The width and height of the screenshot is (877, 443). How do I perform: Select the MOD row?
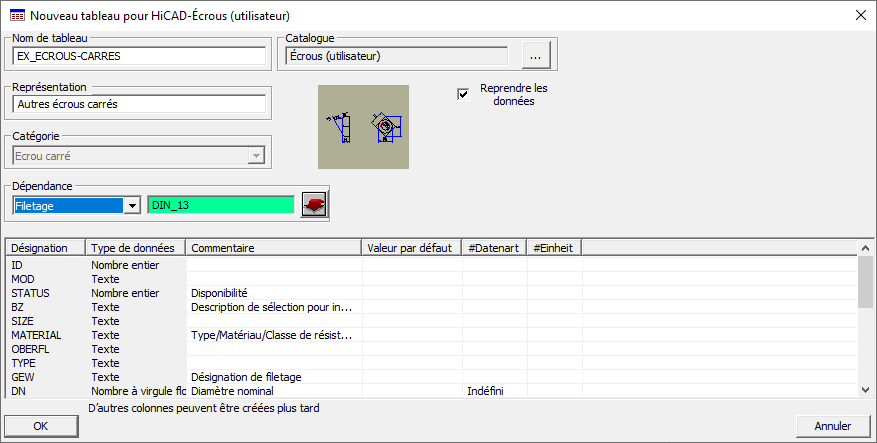432,279
